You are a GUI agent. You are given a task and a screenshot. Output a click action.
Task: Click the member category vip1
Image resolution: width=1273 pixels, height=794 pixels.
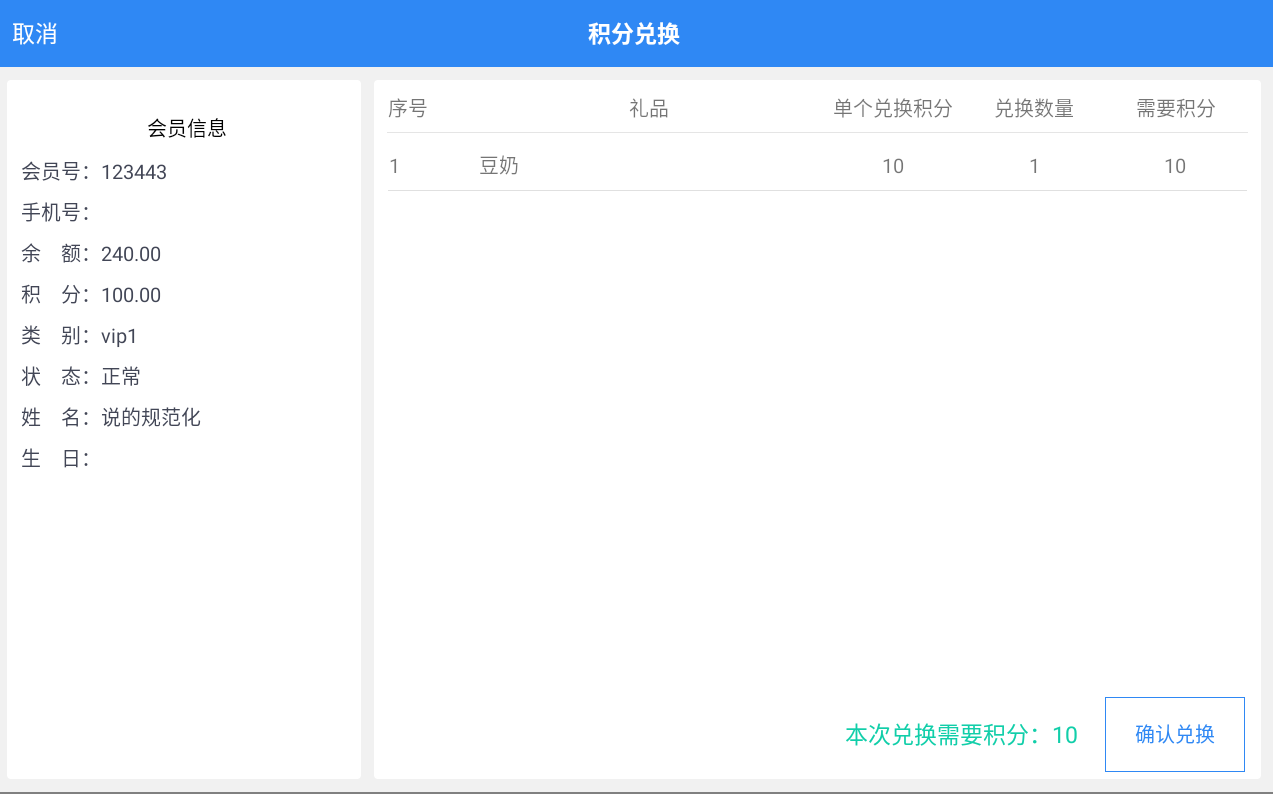(119, 336)
